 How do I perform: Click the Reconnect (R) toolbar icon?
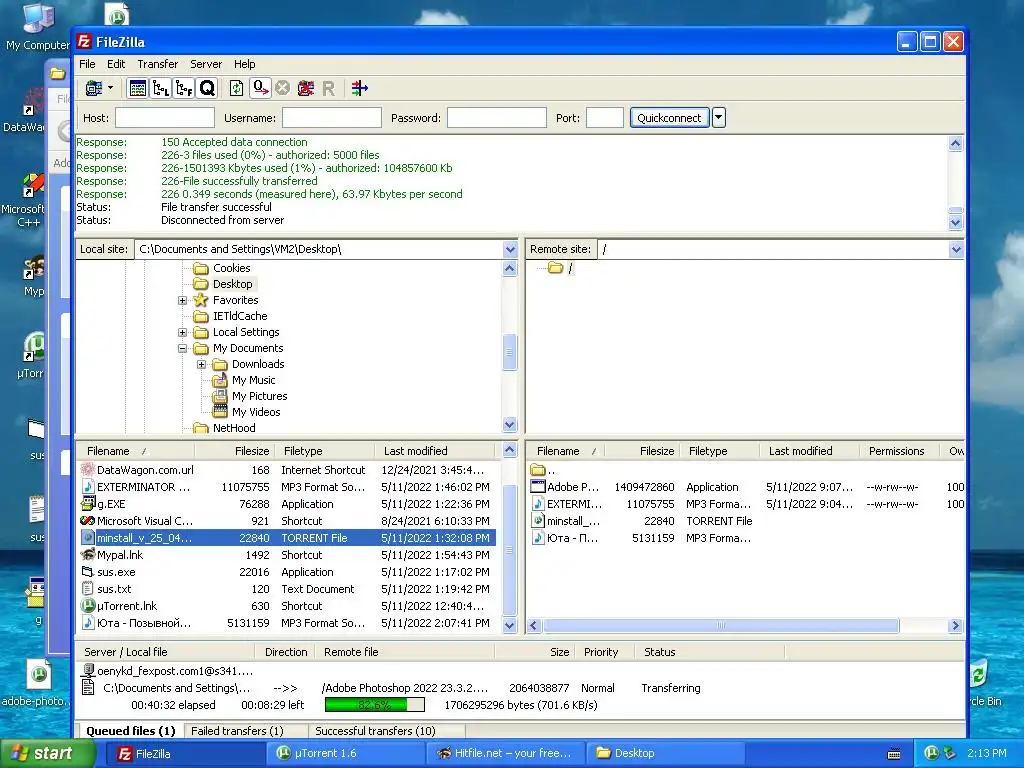point(328,88)
